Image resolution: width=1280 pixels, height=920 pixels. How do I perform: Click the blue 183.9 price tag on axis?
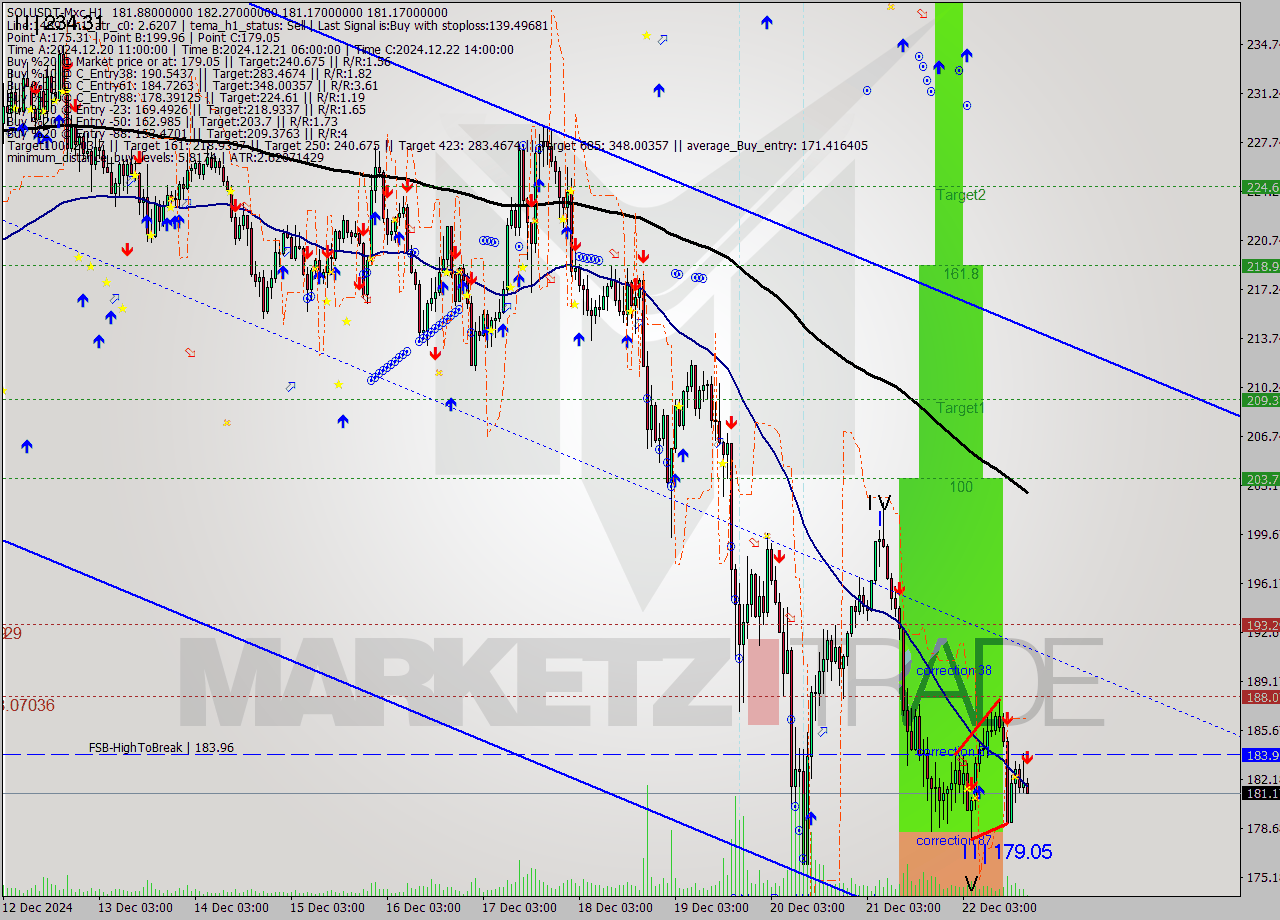tap(1260, 755)
